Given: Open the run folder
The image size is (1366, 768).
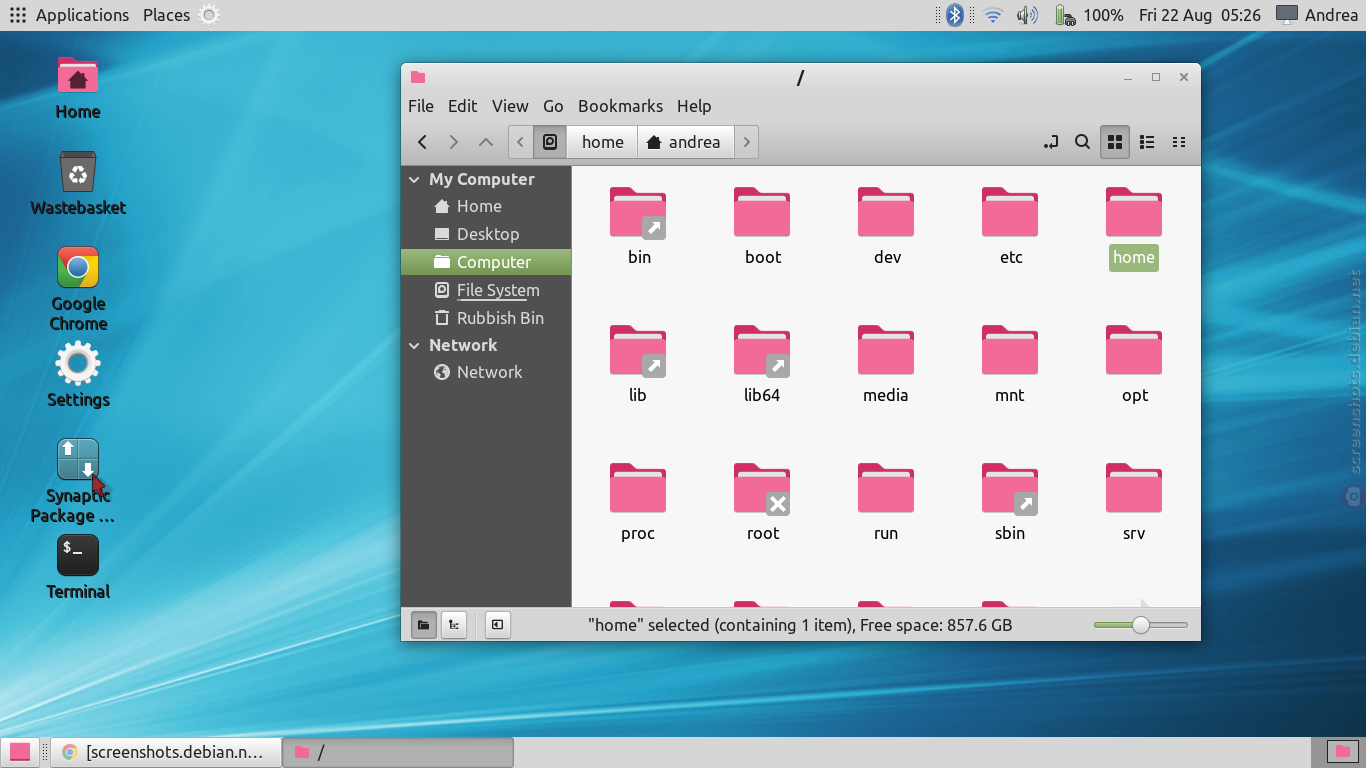Looking at the screenshot, I should tap(886, 490).
